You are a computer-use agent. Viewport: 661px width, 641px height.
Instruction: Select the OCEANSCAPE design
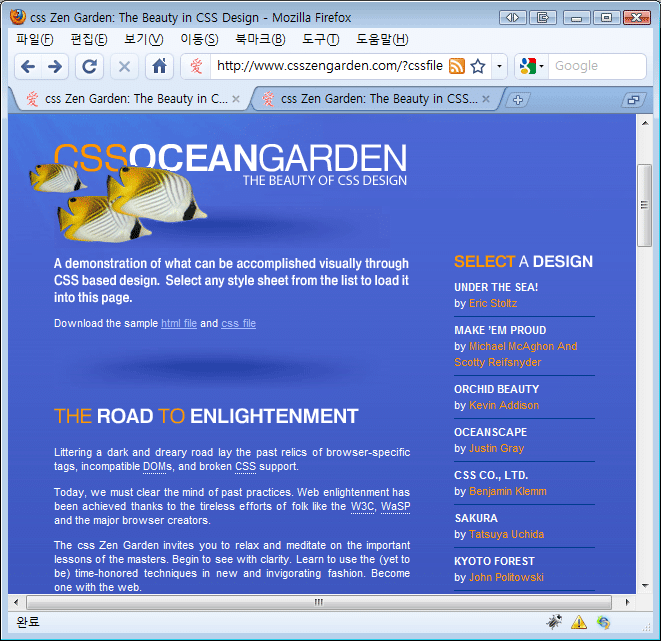pyautogui.click(x=491, y=432)
